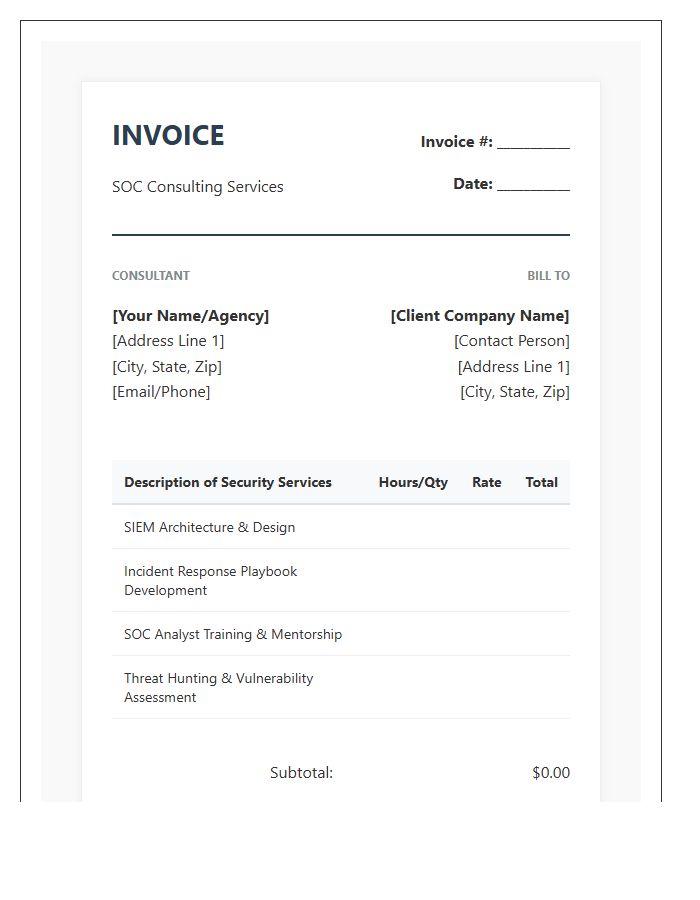
Task: Click the Total column header
Action: pos(542,482)
